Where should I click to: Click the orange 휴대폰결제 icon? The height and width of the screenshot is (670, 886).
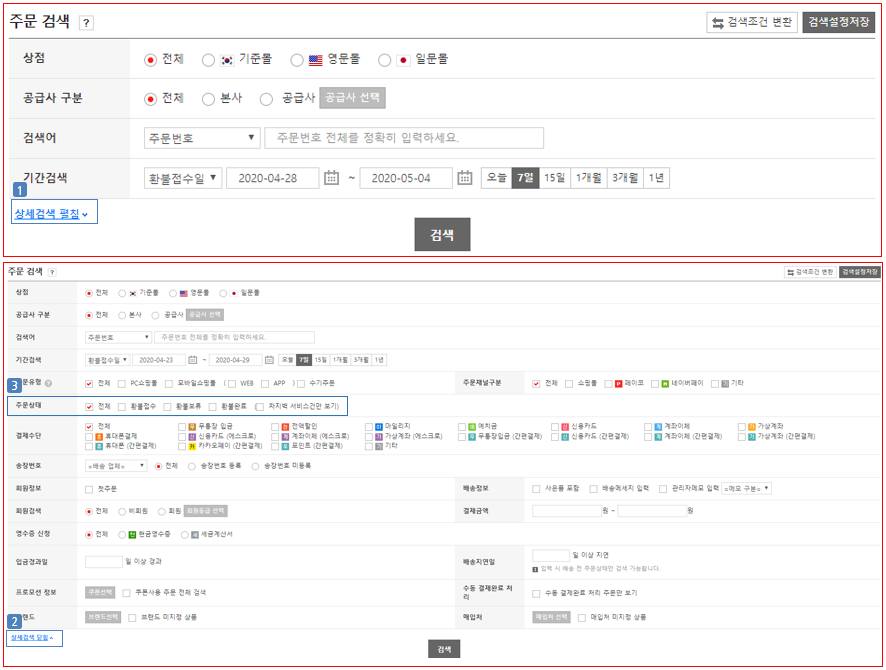point(99,437)
